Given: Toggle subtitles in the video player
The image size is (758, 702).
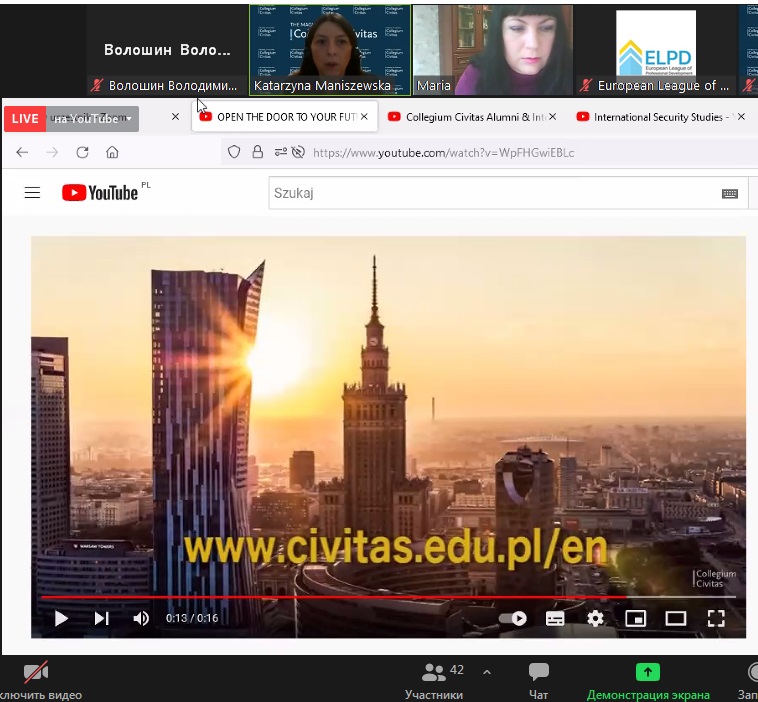Looking at the screenshot, I should (x=555, y=618).
